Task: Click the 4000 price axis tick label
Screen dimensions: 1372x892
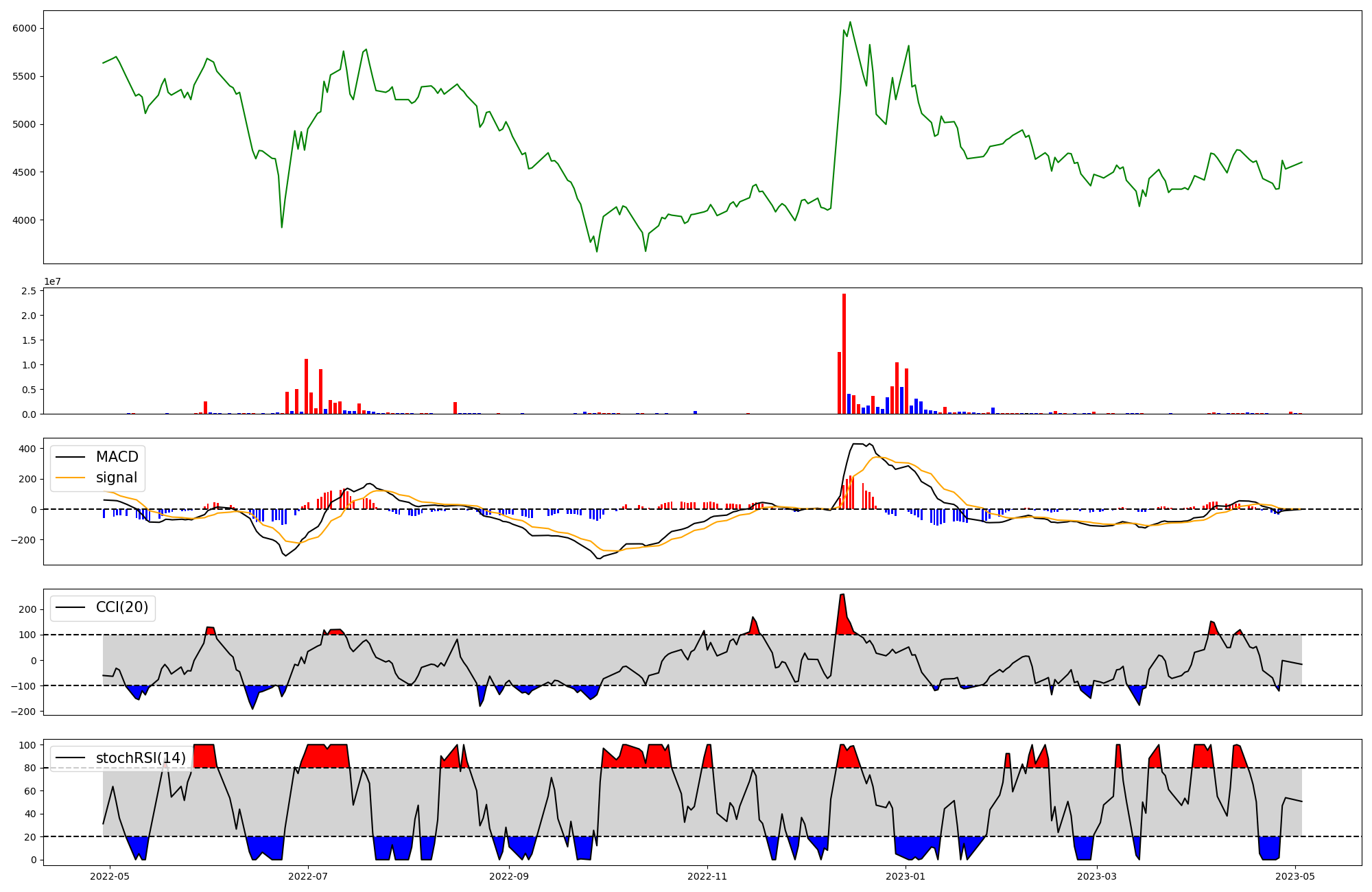Action: coord(25,220)
